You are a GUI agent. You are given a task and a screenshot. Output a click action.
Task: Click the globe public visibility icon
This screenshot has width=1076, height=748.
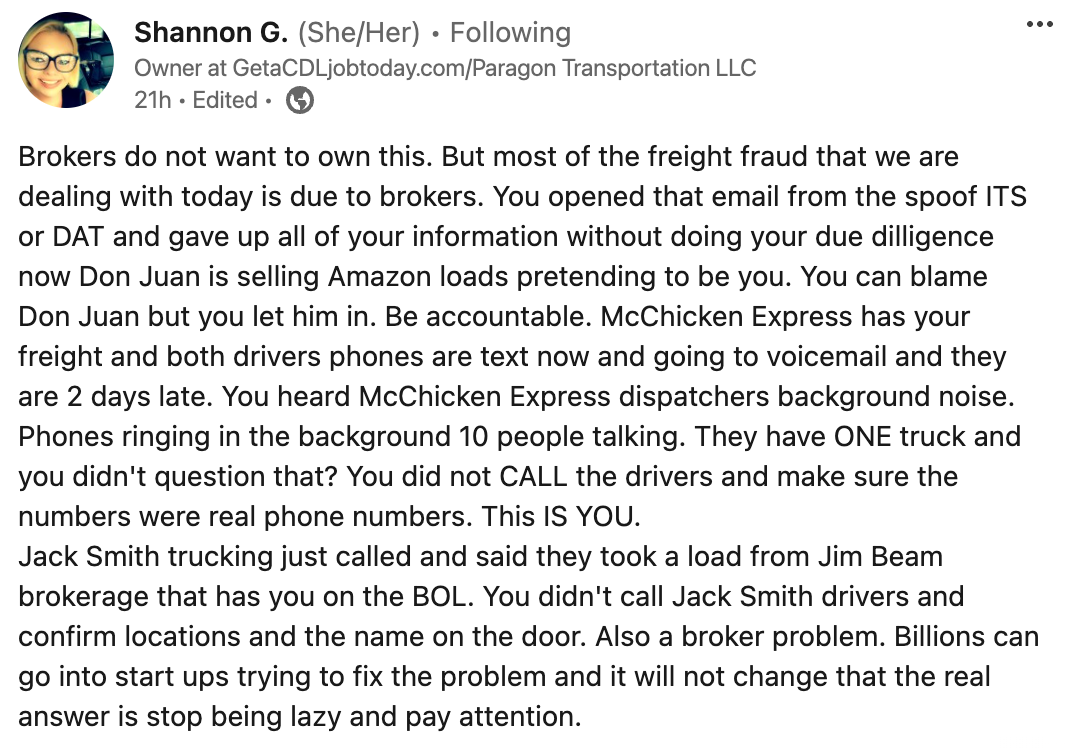click(x=300, y=99)
